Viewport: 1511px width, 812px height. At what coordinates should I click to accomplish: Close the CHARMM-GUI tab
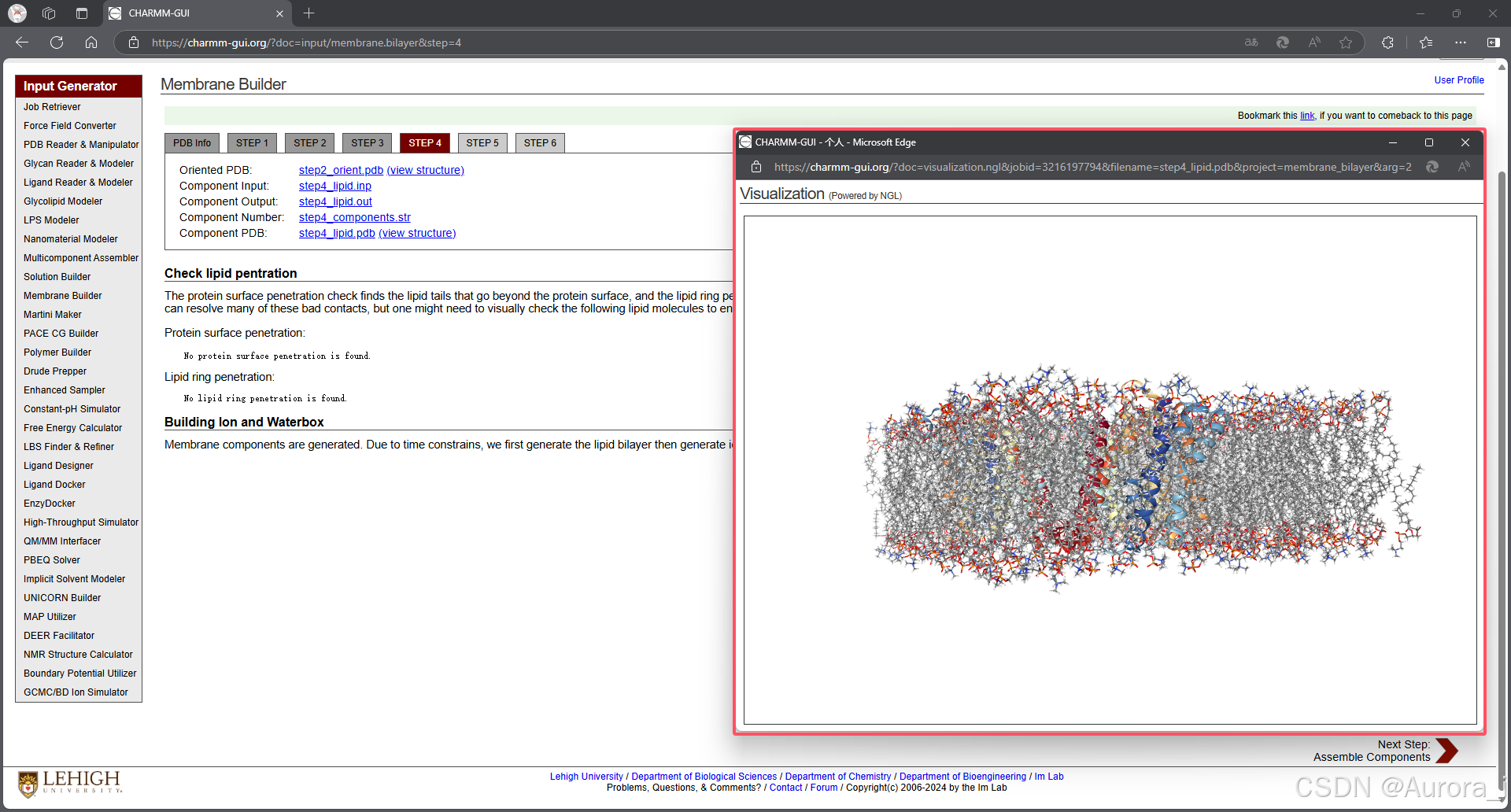click(279, 13)
